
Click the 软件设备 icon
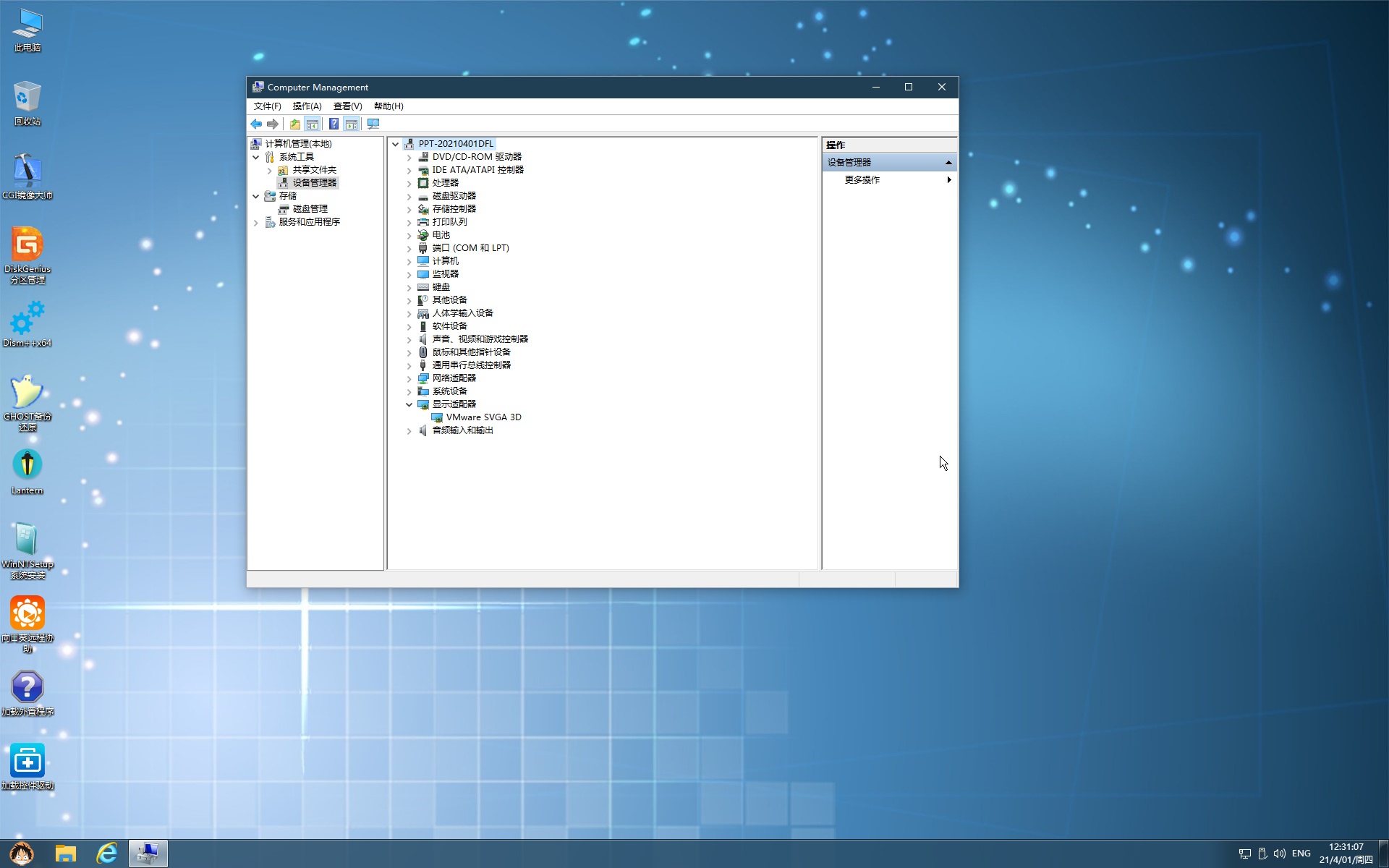pyautogui.click(x=423, y=326)
